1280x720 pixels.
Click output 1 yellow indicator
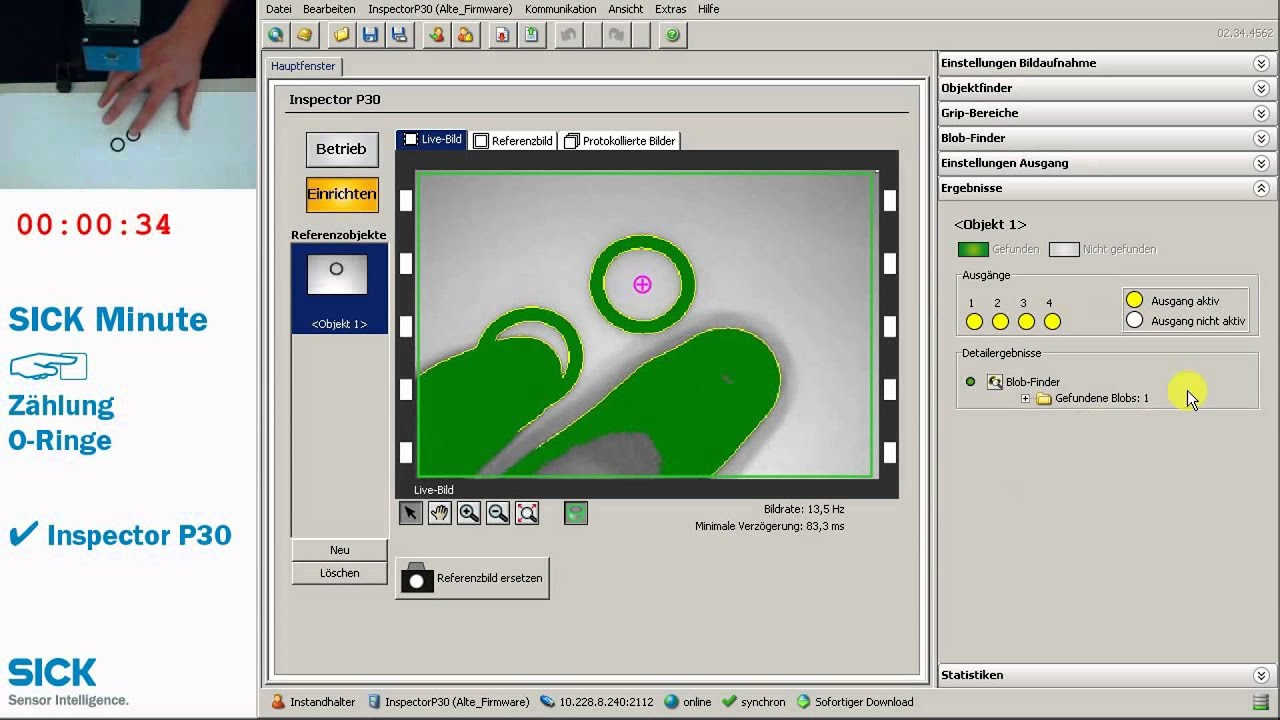tap(974, 322)
